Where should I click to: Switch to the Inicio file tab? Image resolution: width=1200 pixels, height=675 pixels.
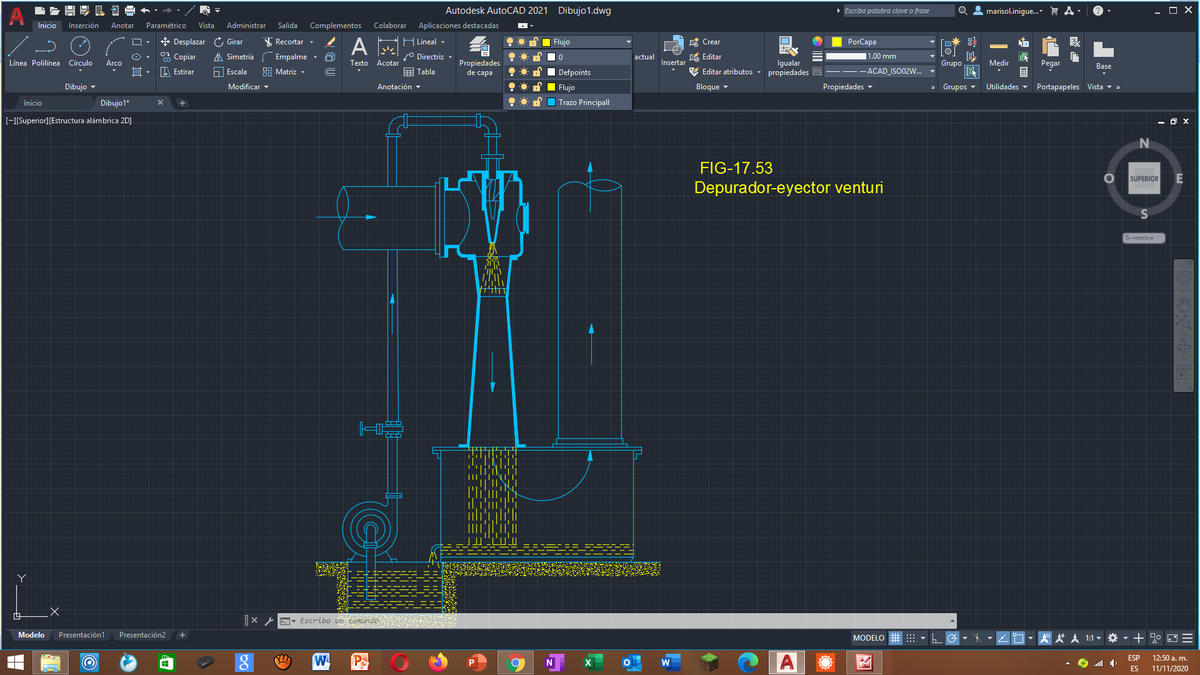[33, 103]
